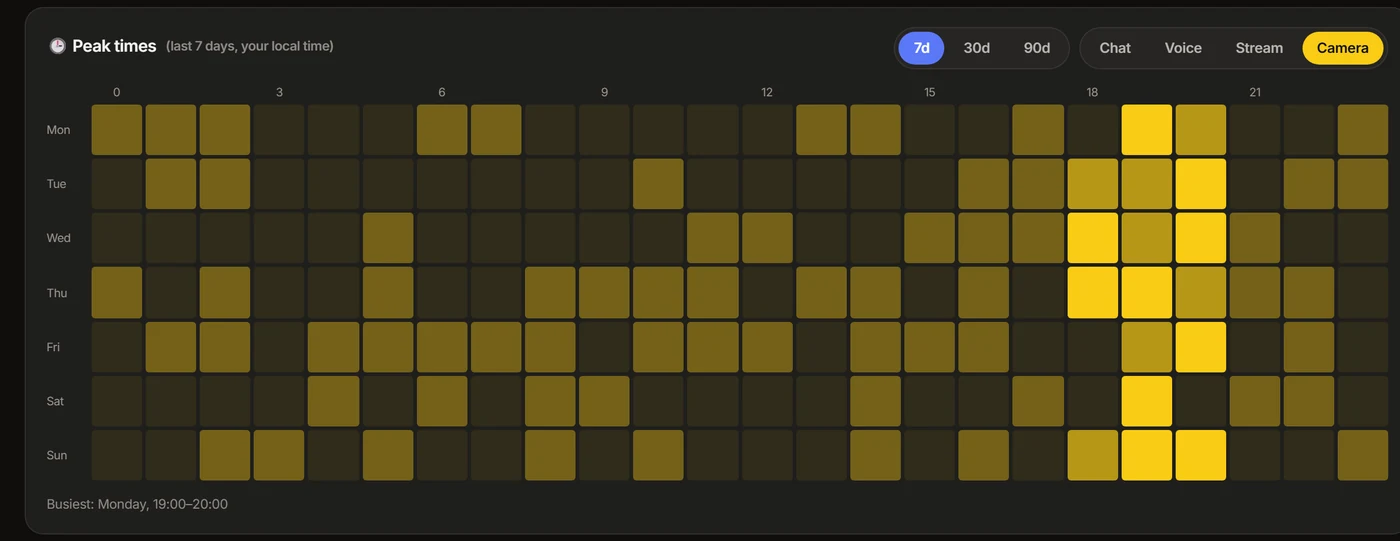Select the 7d time range
Image resolution: width=1400 pixels, height=541 pixels.
coord(921,48)
